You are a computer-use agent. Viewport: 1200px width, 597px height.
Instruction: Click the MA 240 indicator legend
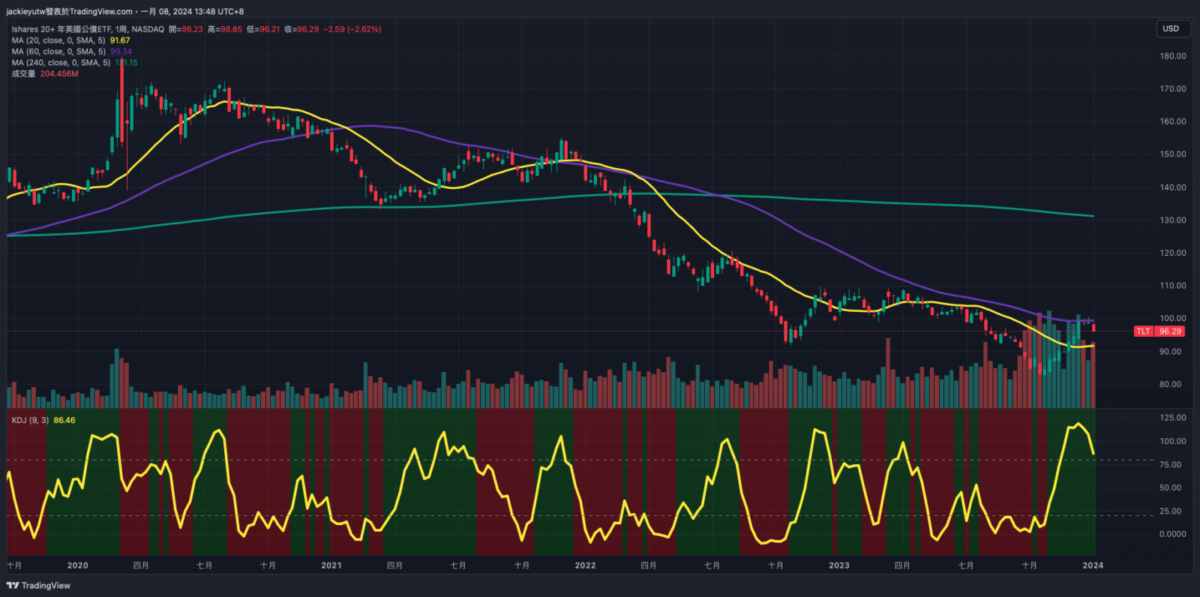tap(60, 61)
